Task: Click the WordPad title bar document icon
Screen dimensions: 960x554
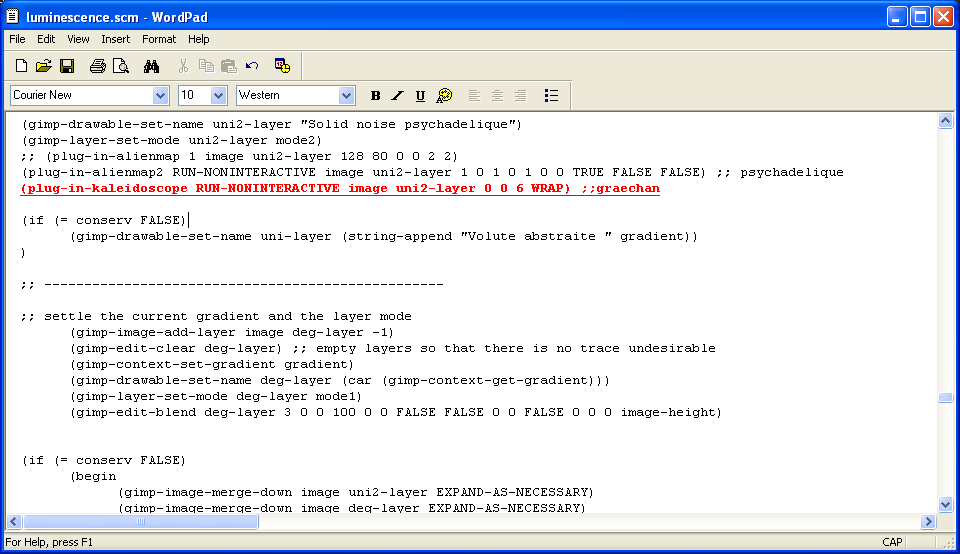Action: coord(12,17)
